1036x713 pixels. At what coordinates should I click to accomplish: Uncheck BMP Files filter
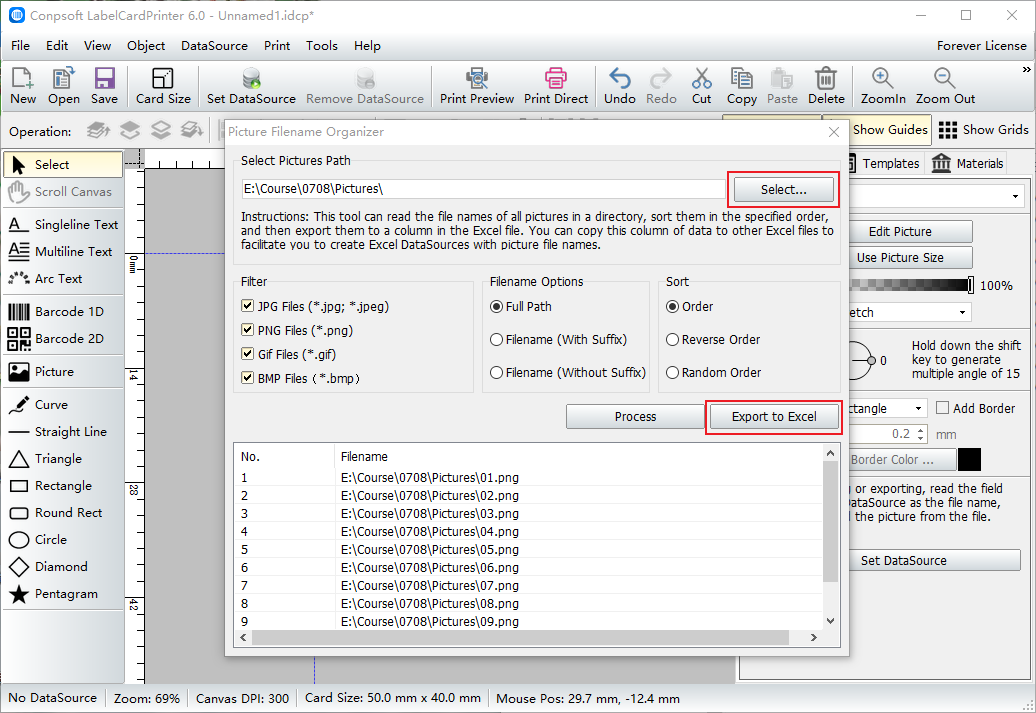[x=248, y=378]
